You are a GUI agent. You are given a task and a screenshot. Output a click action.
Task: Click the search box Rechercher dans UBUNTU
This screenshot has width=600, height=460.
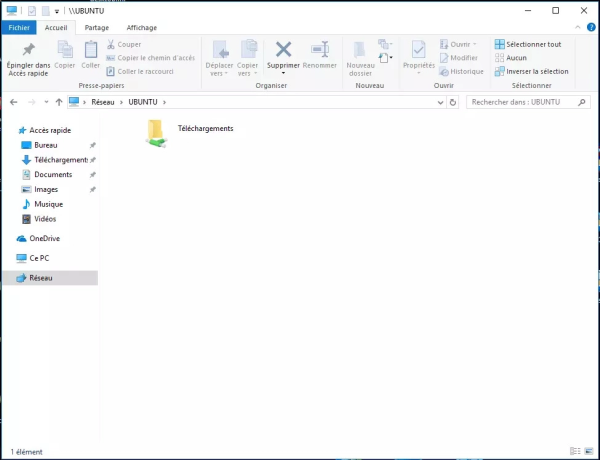pos(525,102)
